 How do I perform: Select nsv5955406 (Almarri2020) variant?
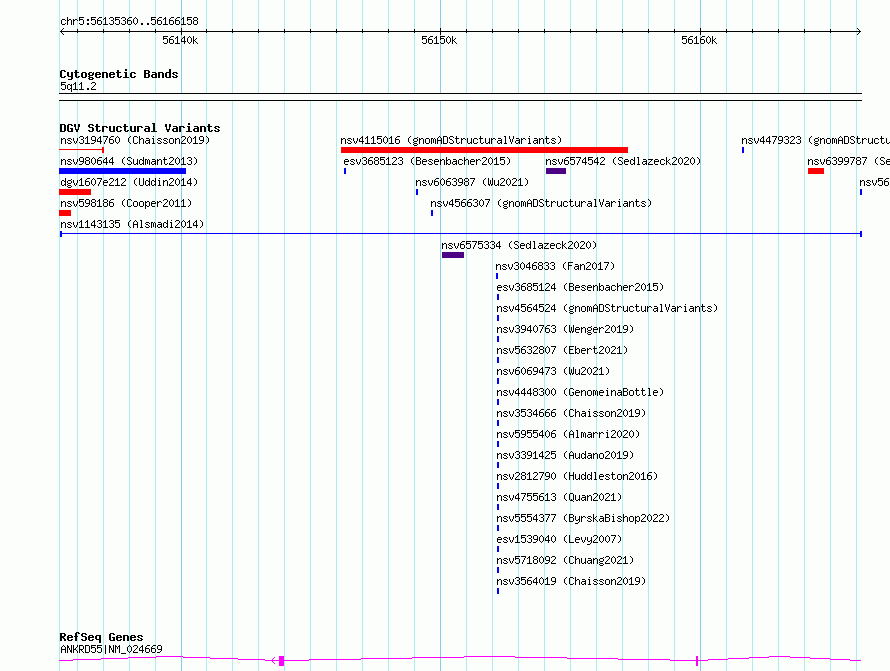pyautogui.click(x=568, y=434)
